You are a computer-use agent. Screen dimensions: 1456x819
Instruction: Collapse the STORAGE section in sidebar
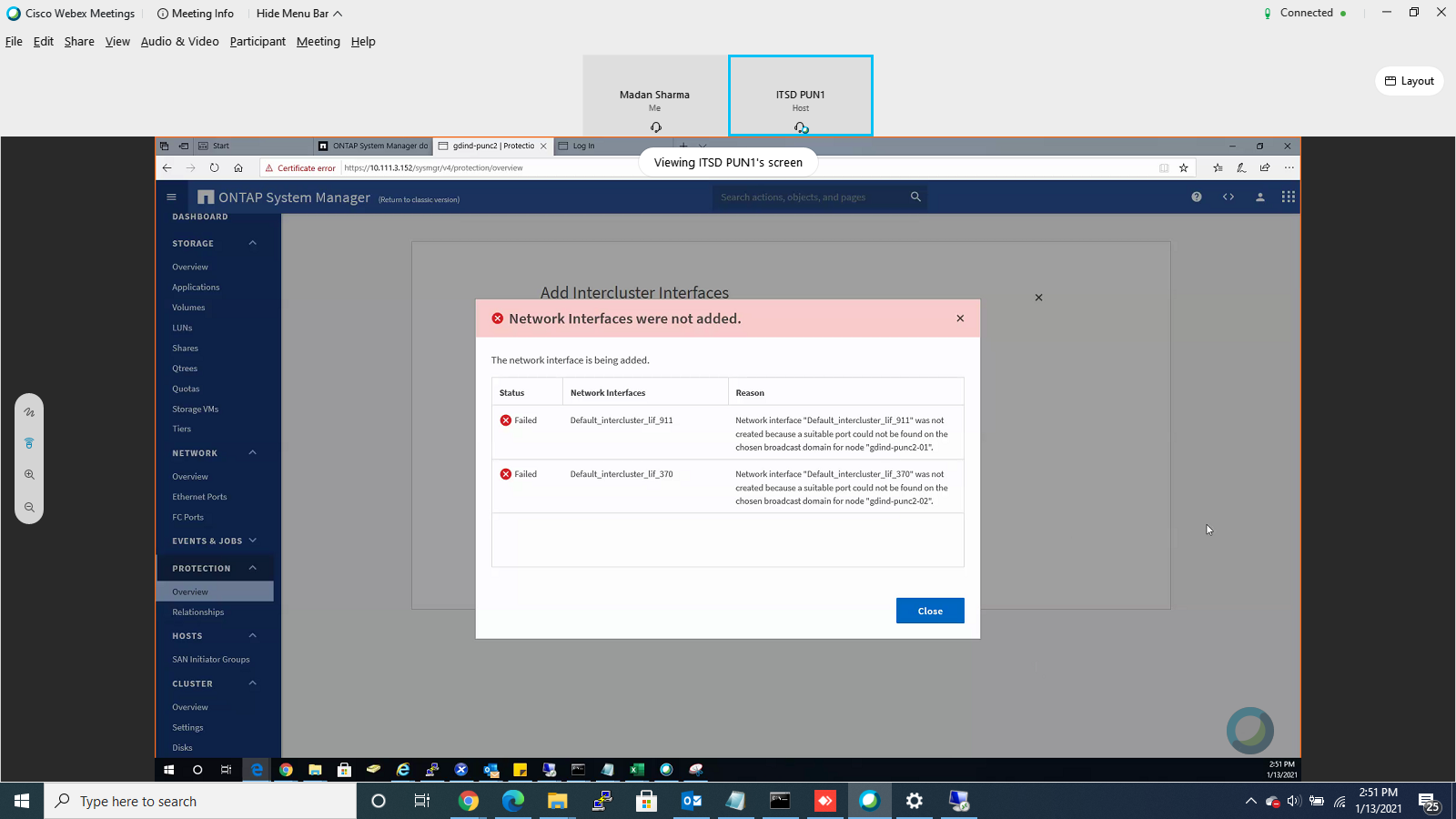(x=253, y=243)
